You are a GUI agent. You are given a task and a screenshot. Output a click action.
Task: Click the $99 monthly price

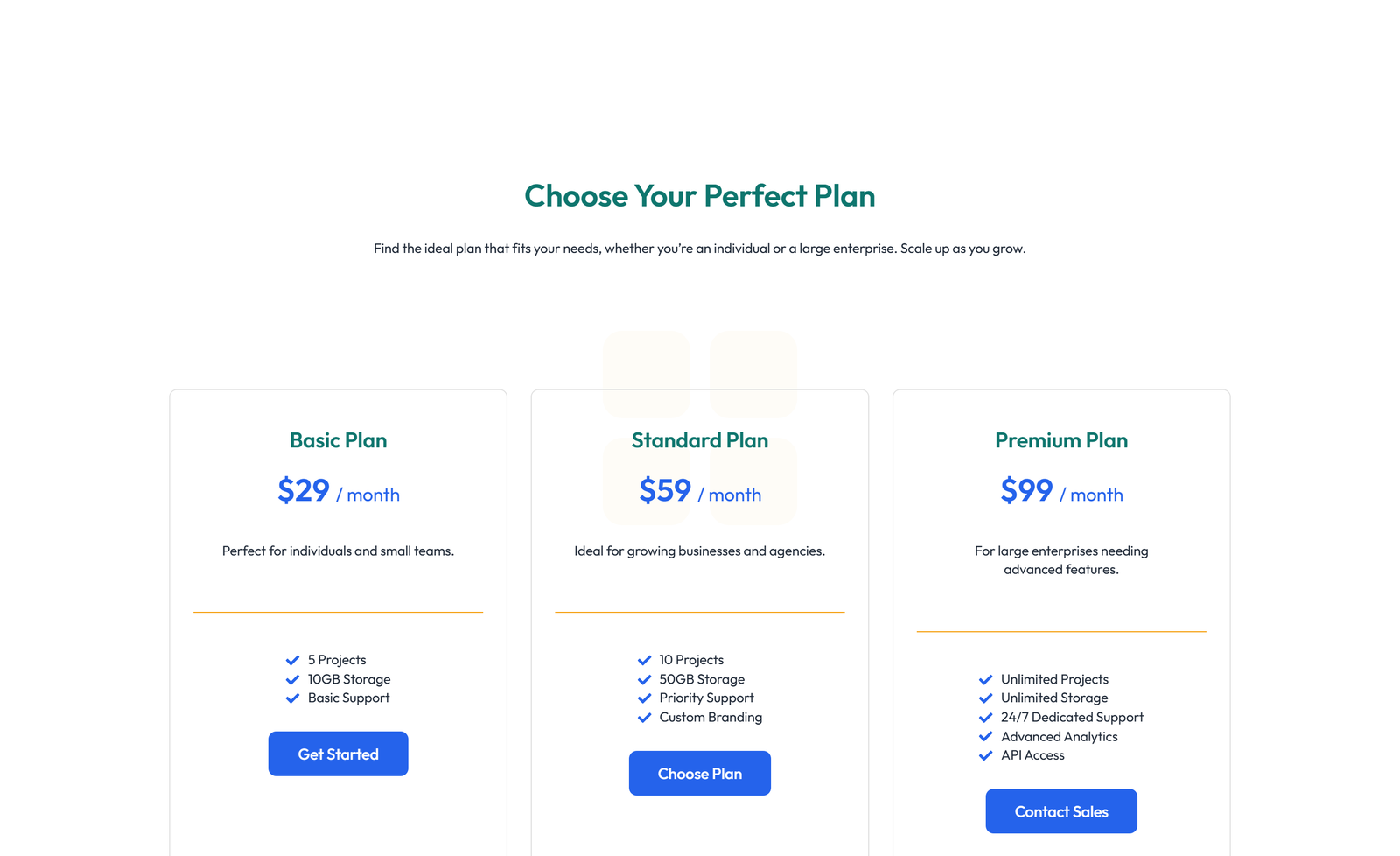click(x=1026, y=492)
